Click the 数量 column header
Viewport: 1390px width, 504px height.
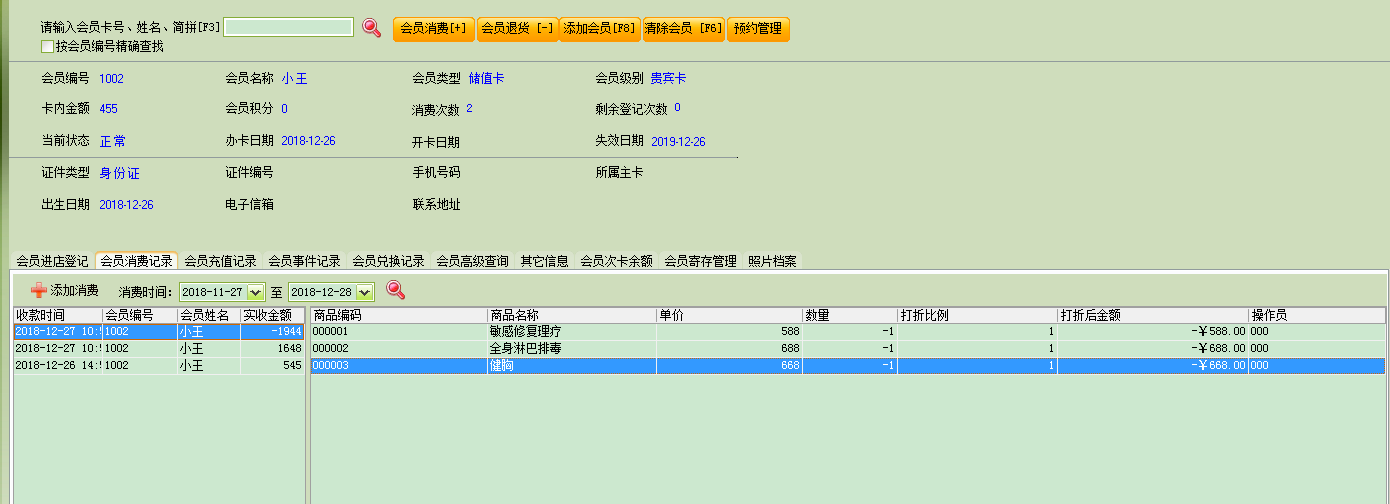(850, 315)
